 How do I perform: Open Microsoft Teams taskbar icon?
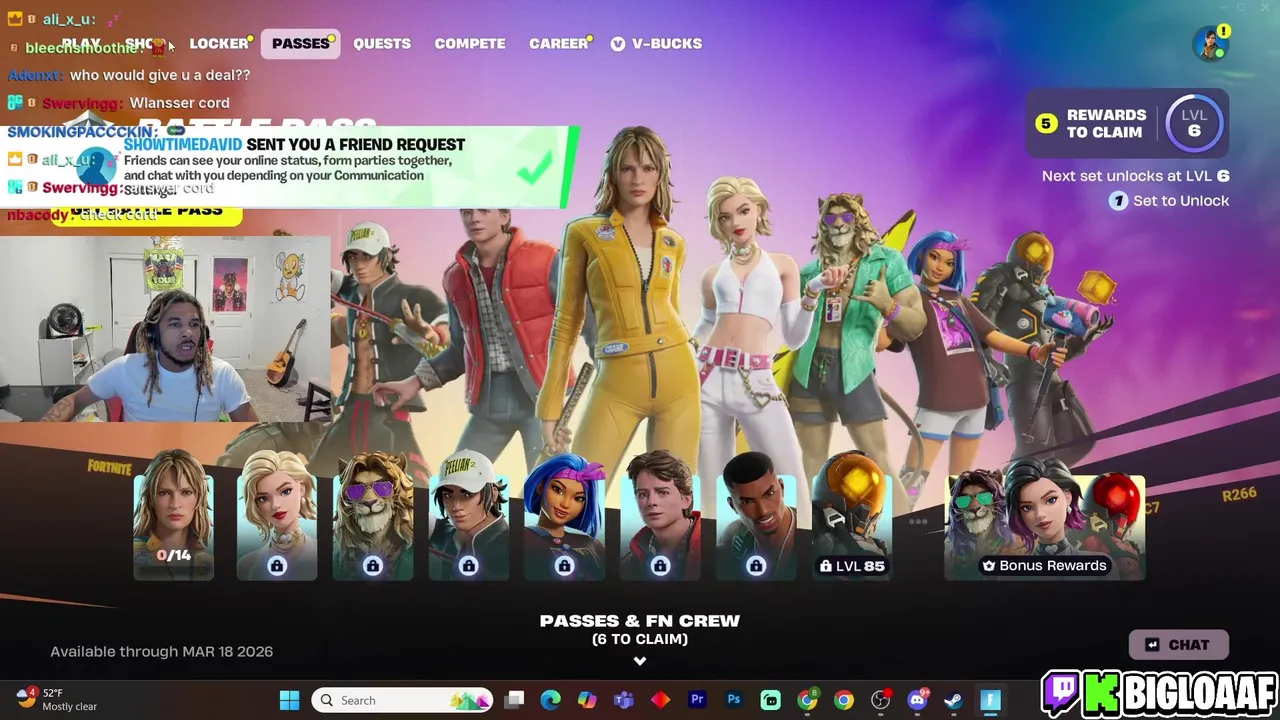tap(624, 700)
